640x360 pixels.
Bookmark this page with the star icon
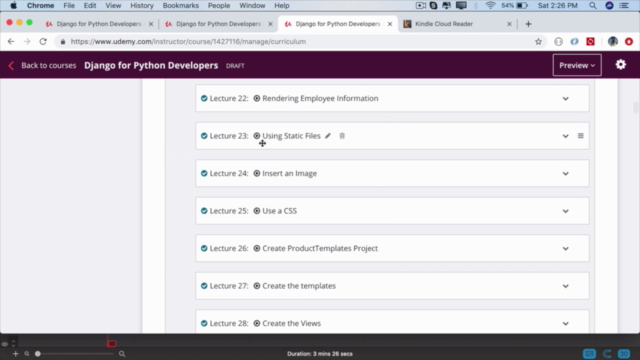pos(538,42)
